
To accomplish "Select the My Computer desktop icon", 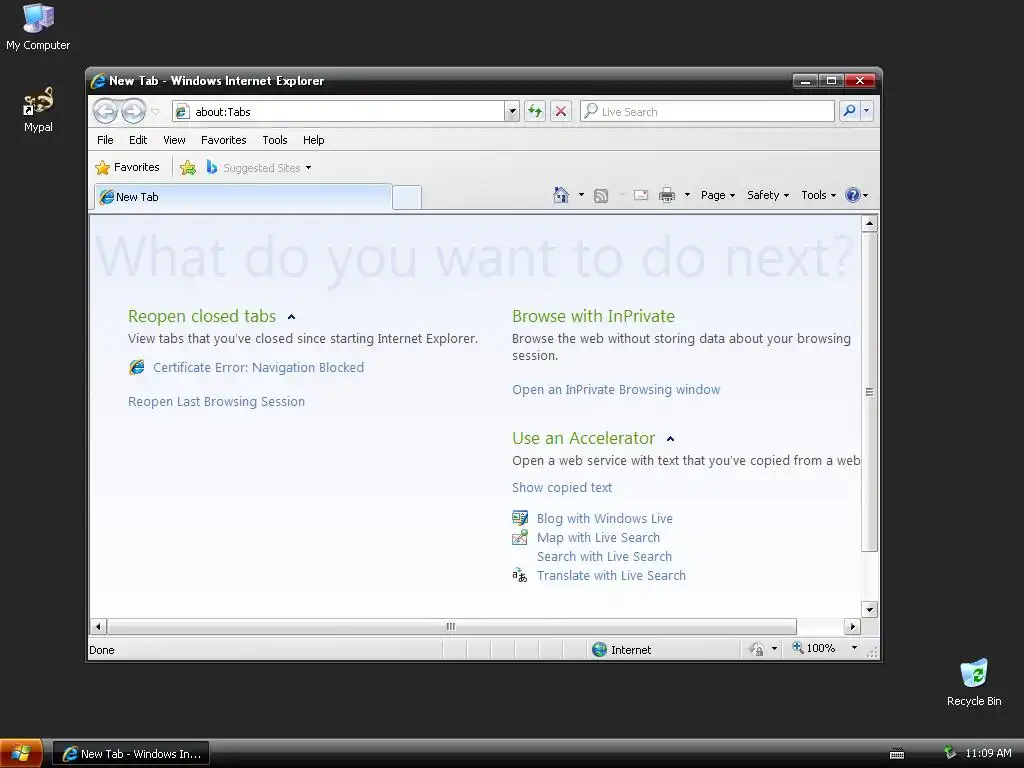I will click(x=38, y=27).
